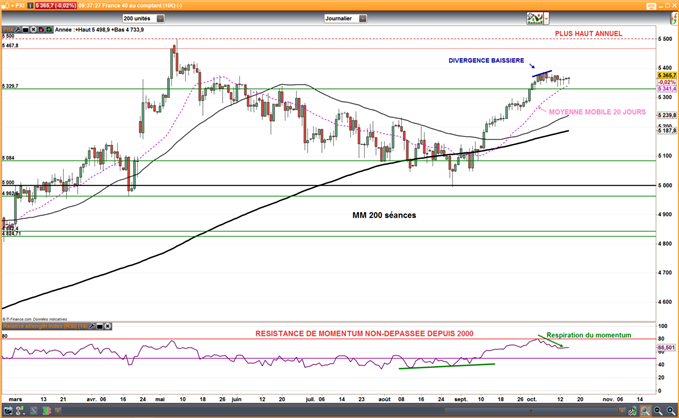Select the RESISTANCE DE MOMENTUM NON-DEPASSEE text
The width and height of the screenshot is (679, 418).
tap(364, 334)
